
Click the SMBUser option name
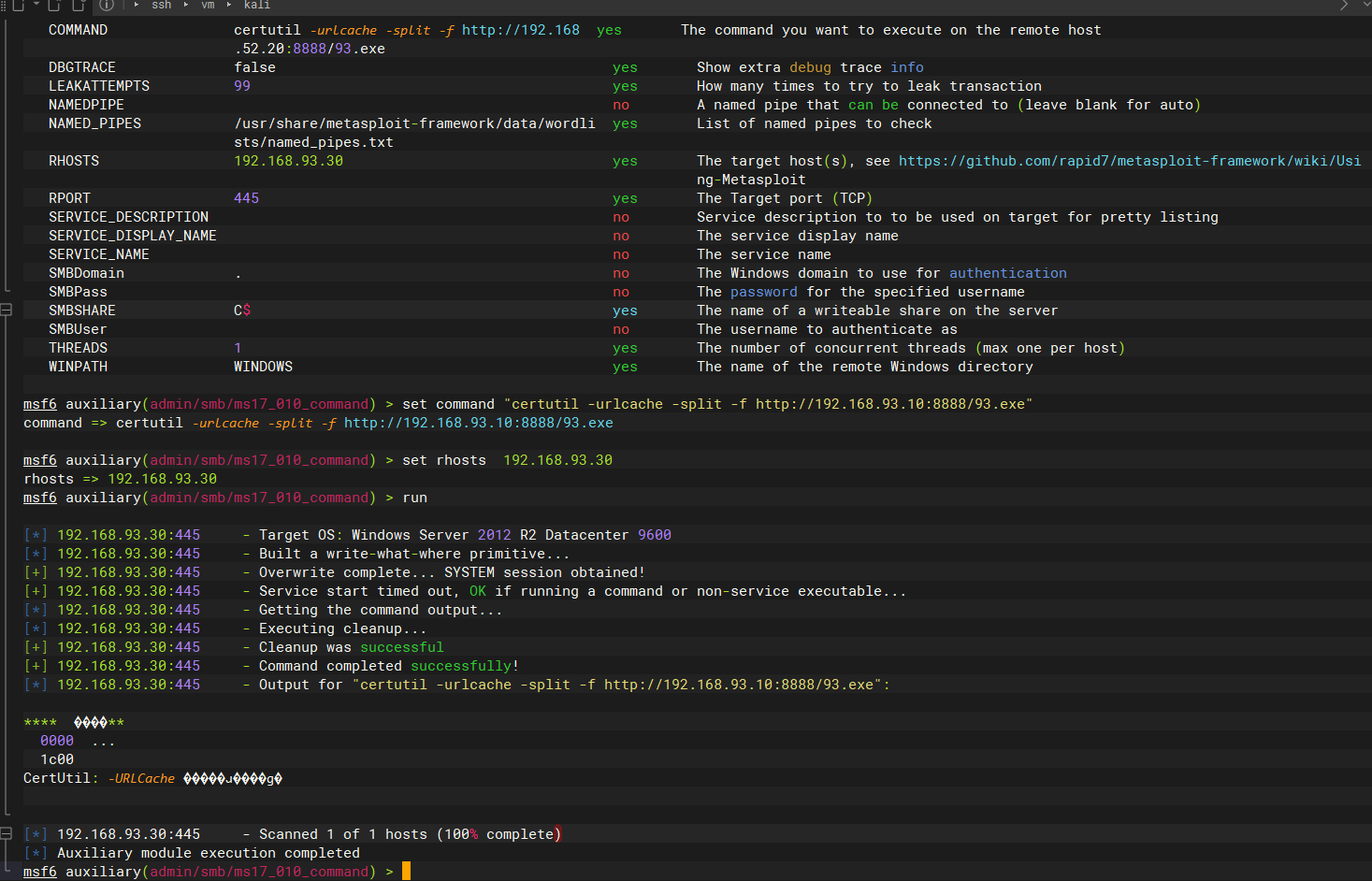point(78,329)
